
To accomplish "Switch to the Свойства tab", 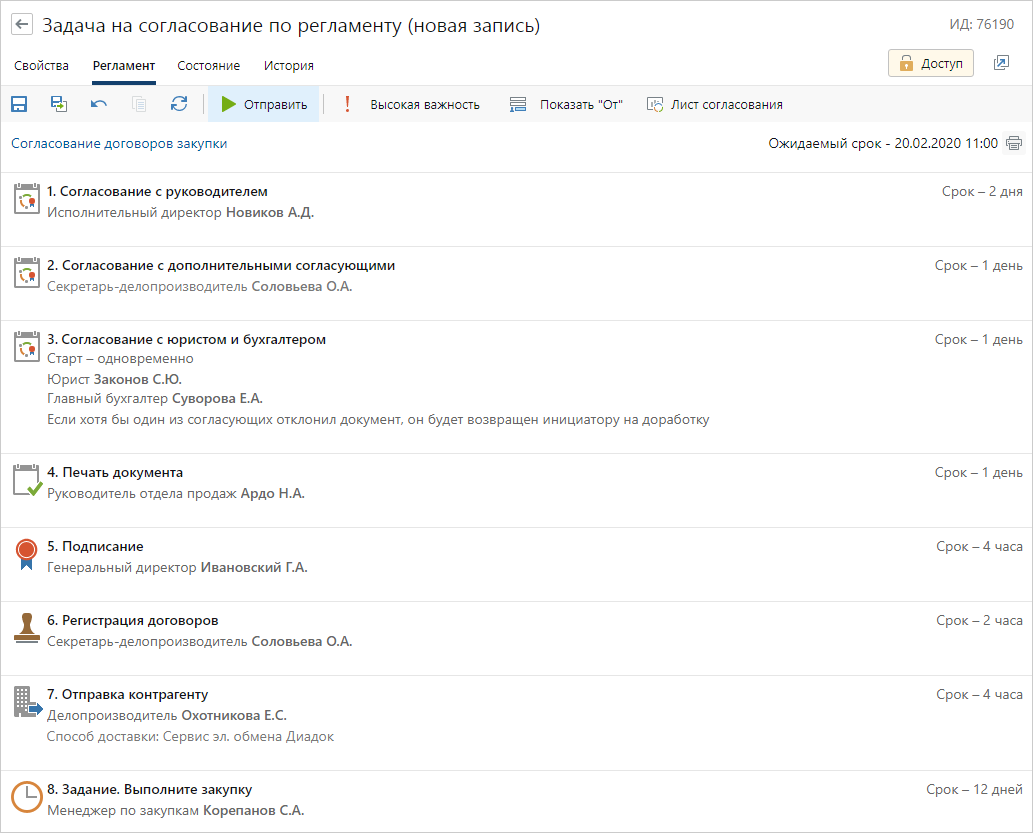I will coord(41,66).
